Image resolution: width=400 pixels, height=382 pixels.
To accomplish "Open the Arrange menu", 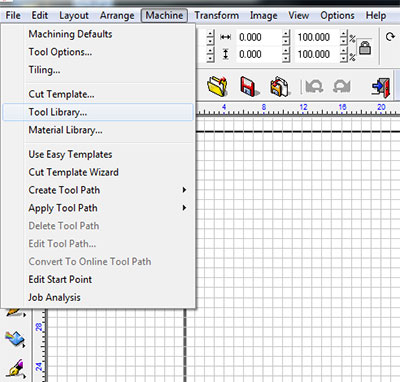I will [x=117, y=15].
